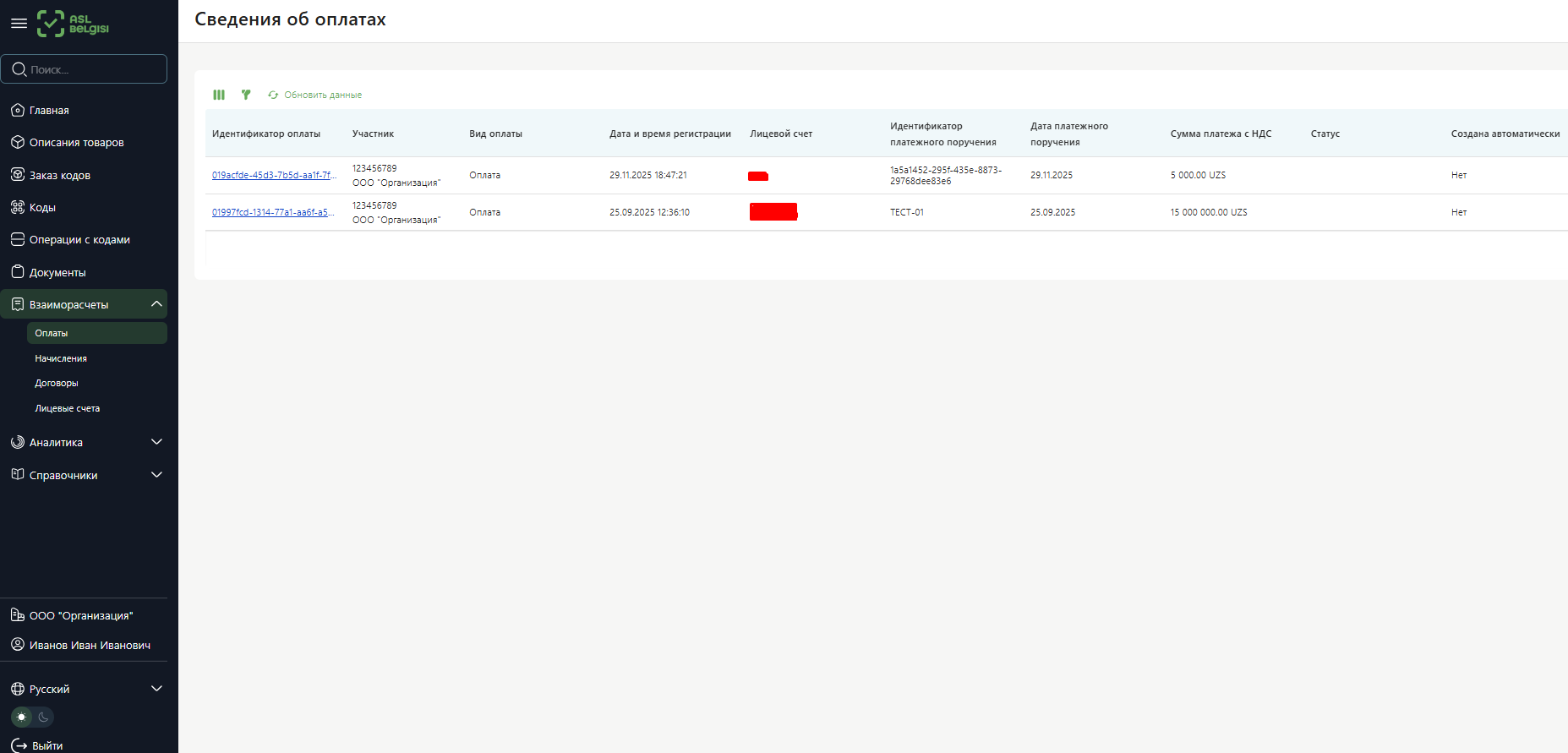Screen dimensions: 1568x753
Task: Select the Оплаты submenu item
Action: 97,333
